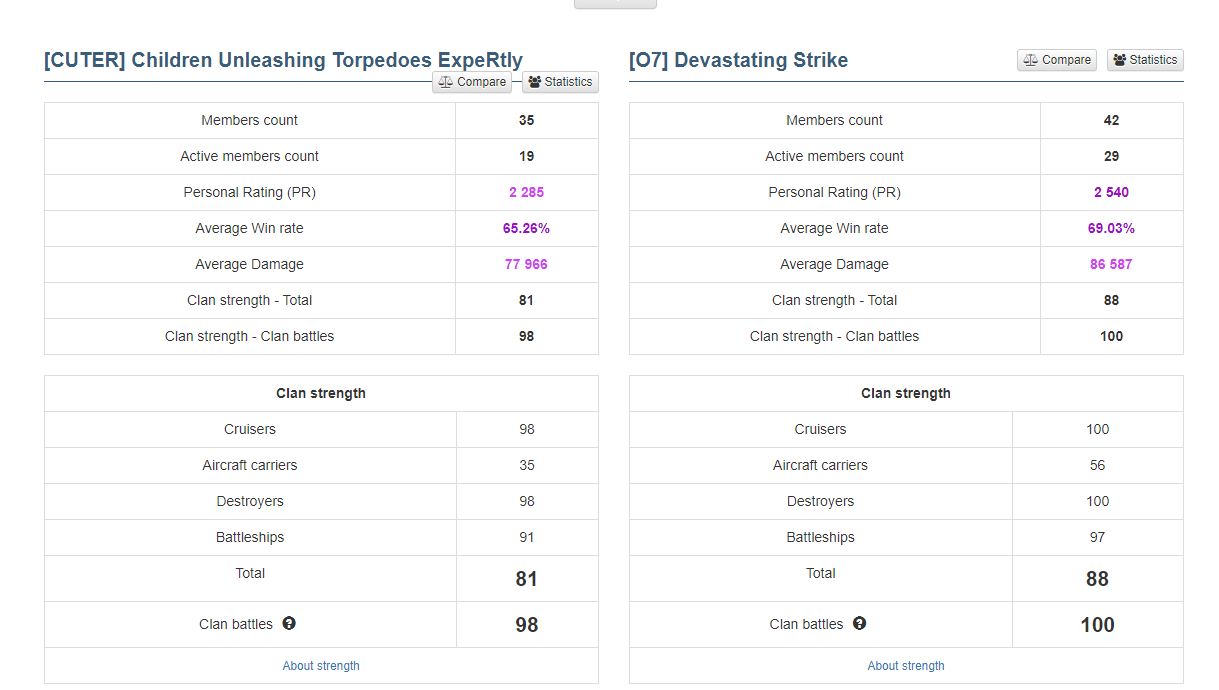
Task: Click CUTER's Average Win rate of 65.26%
Action: [x=526, y=228]
